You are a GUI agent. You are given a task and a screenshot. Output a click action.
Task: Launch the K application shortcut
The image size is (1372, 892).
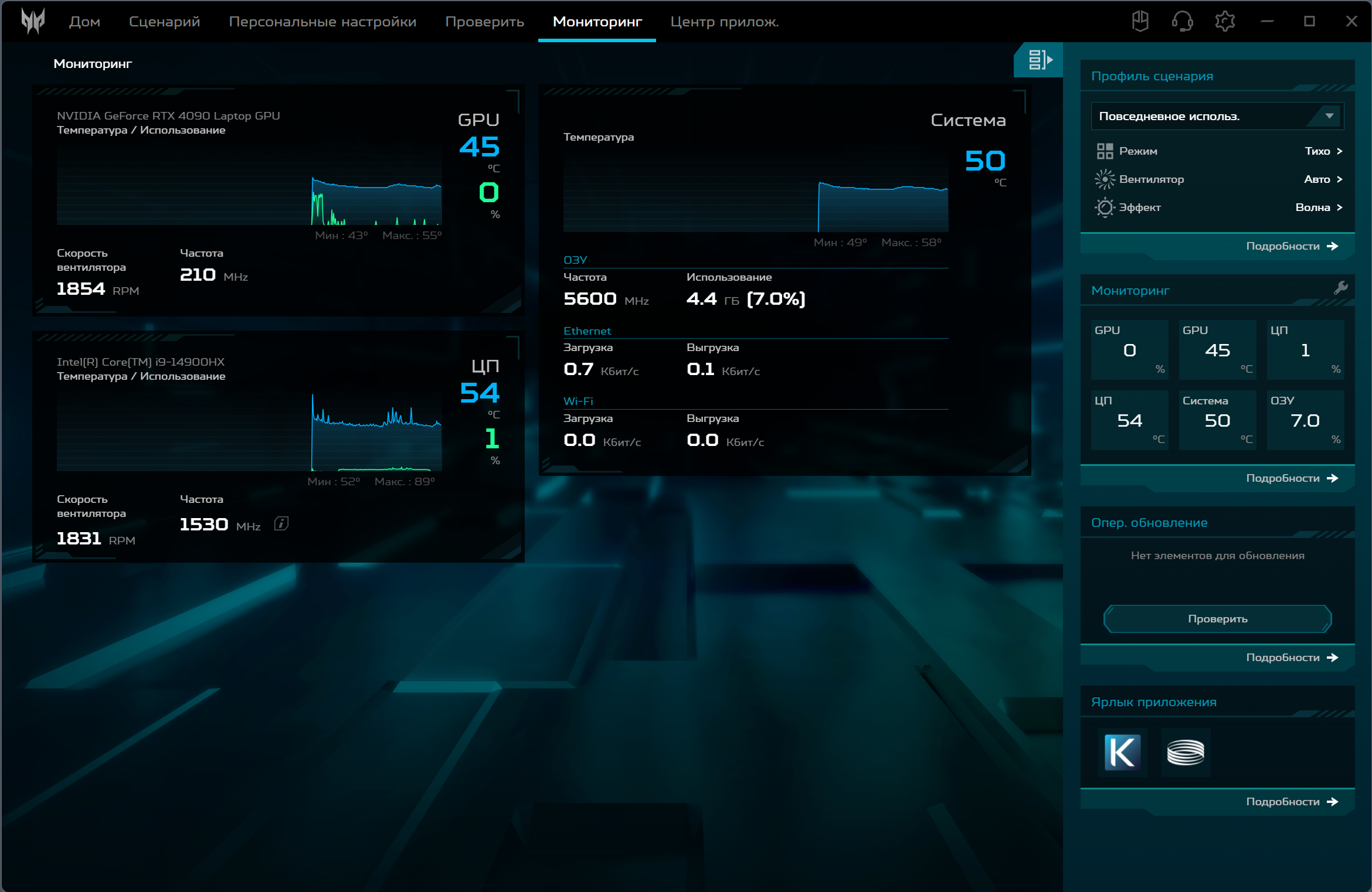(1122, 752)
